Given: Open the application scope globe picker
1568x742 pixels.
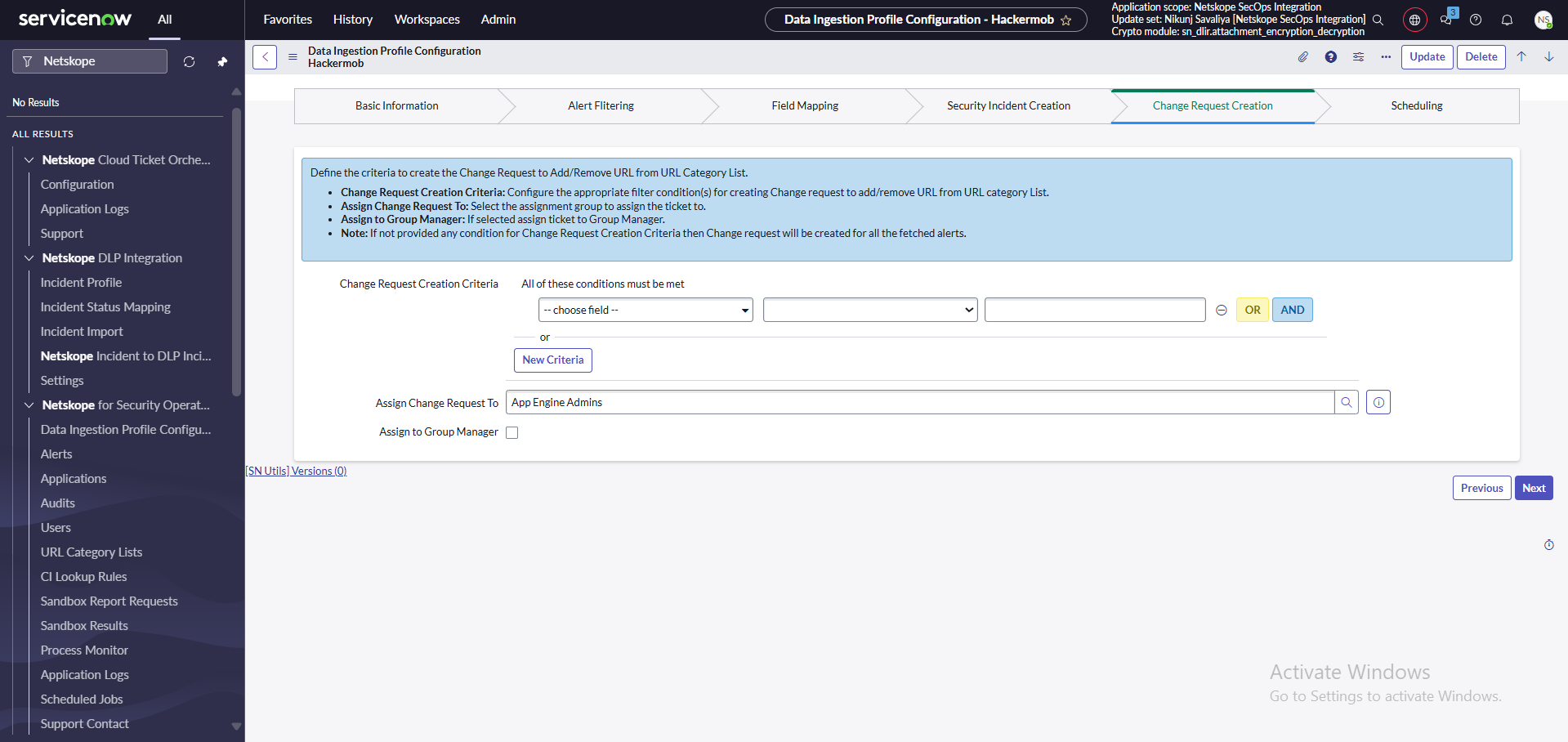Looking at the screenshot, I should [x=1414, y=20].
